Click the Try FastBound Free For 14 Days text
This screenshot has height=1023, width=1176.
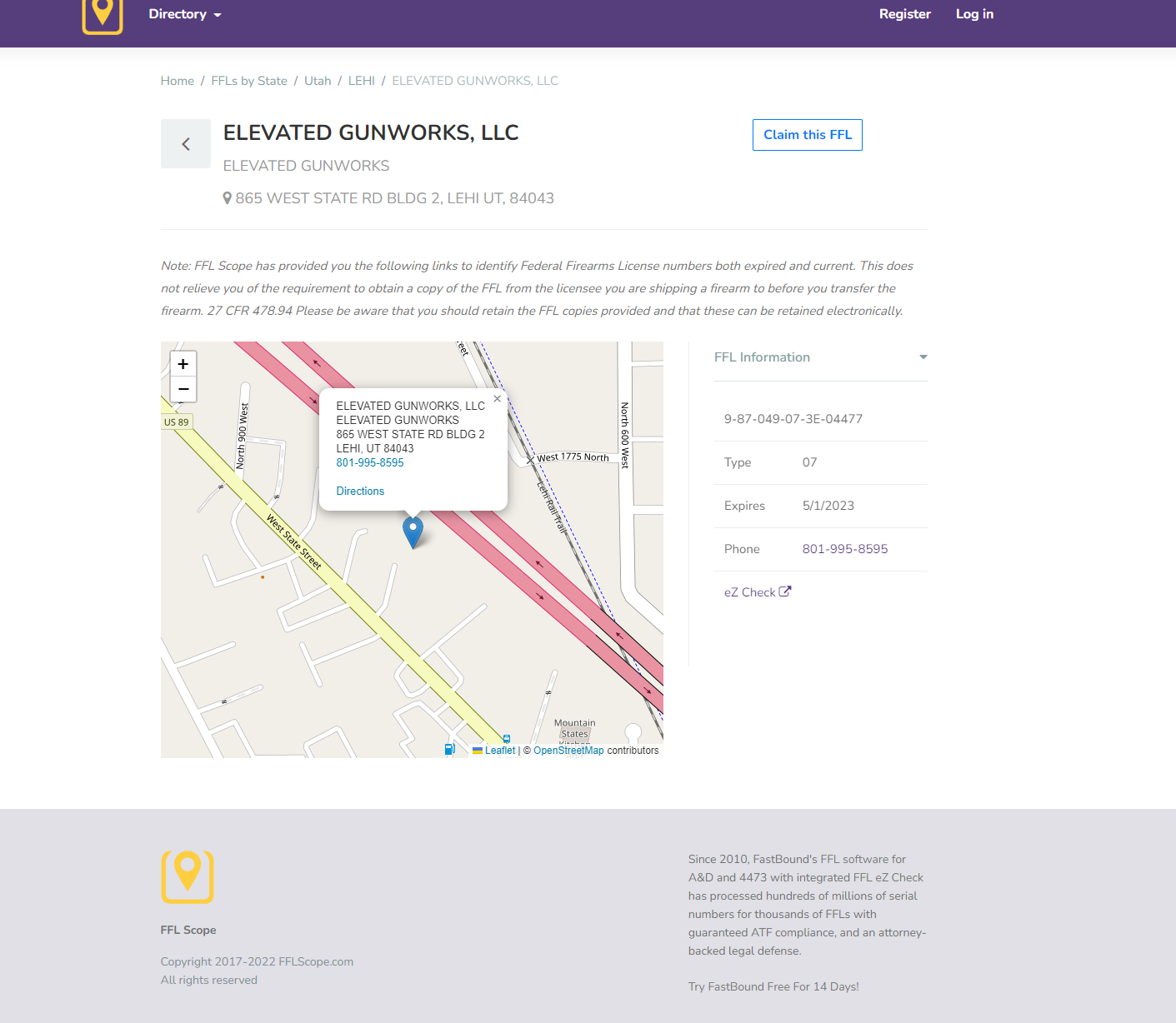pos(773,986)
